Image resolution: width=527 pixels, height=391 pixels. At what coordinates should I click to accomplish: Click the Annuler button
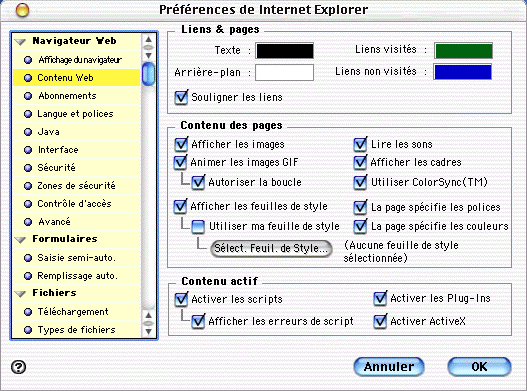(389, 366)
